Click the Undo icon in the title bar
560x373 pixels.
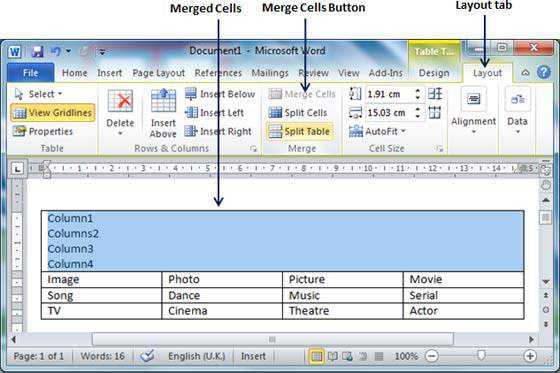point(56,52)
